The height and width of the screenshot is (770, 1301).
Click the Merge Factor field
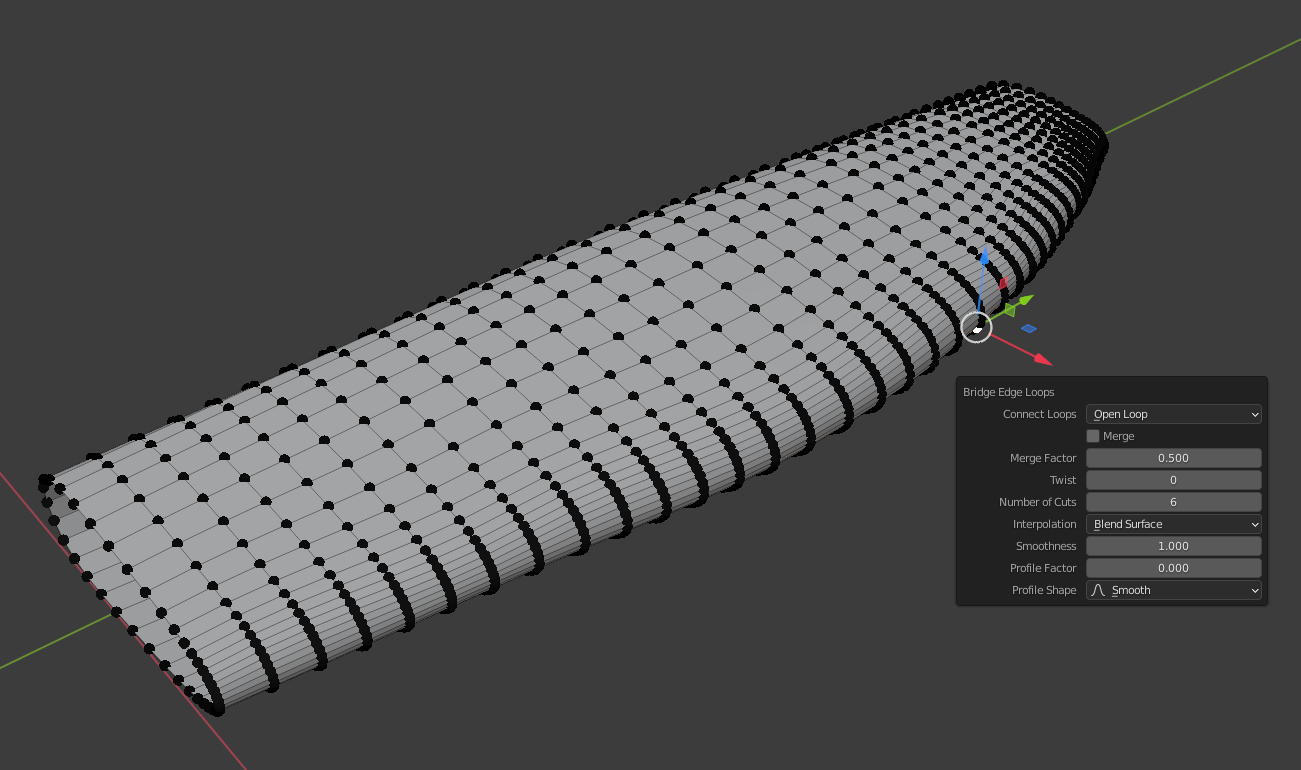(x=1174, y=458)
